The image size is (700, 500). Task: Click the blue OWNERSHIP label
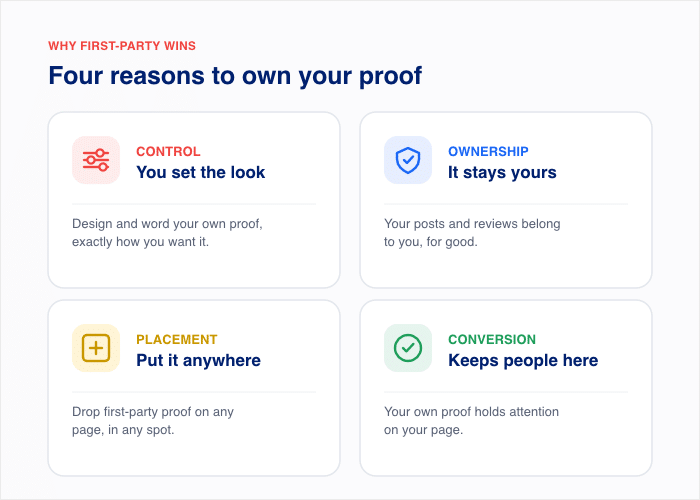[488, 151]
